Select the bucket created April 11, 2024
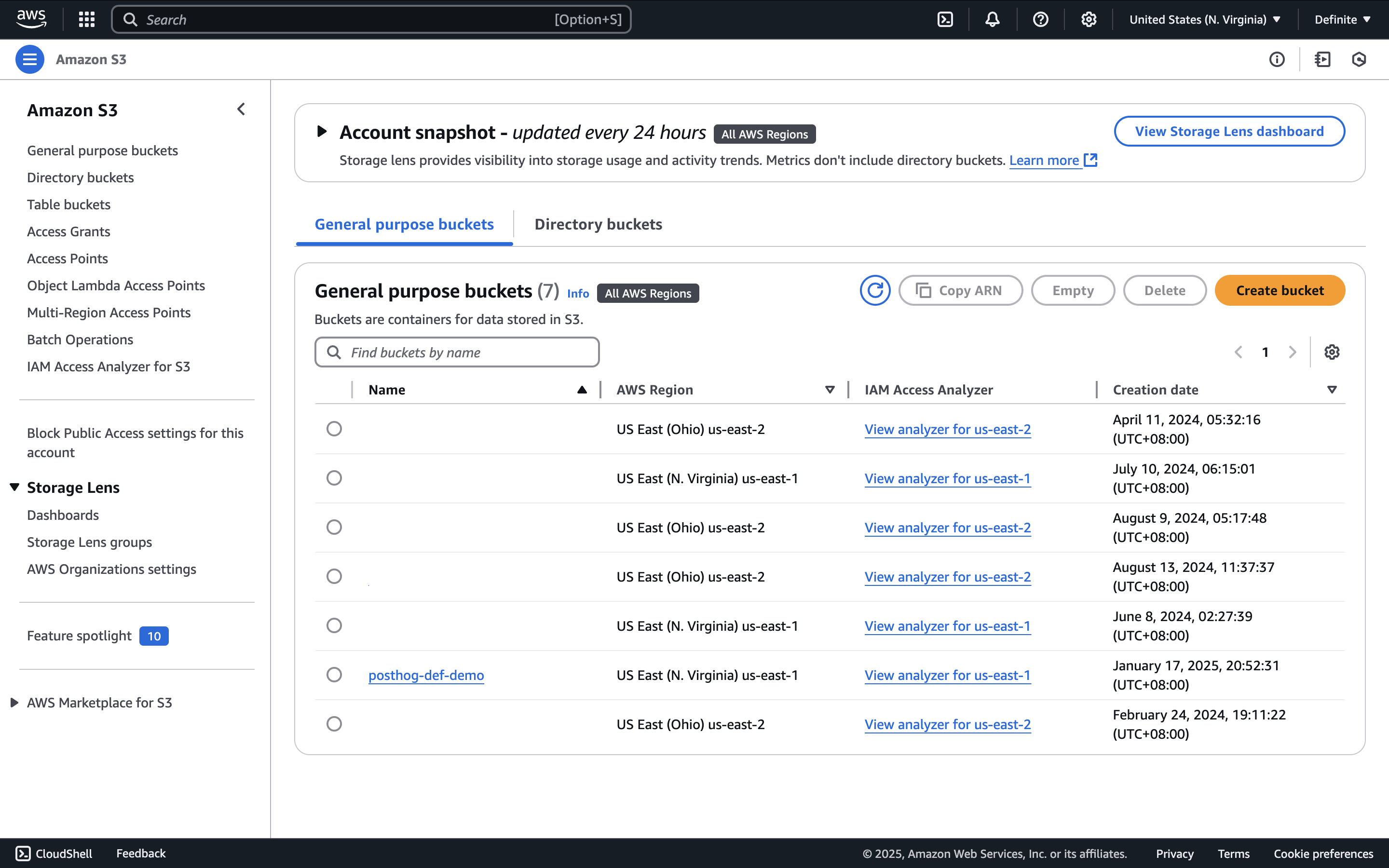Viewport: 1389px width, 868px height. 334,429
